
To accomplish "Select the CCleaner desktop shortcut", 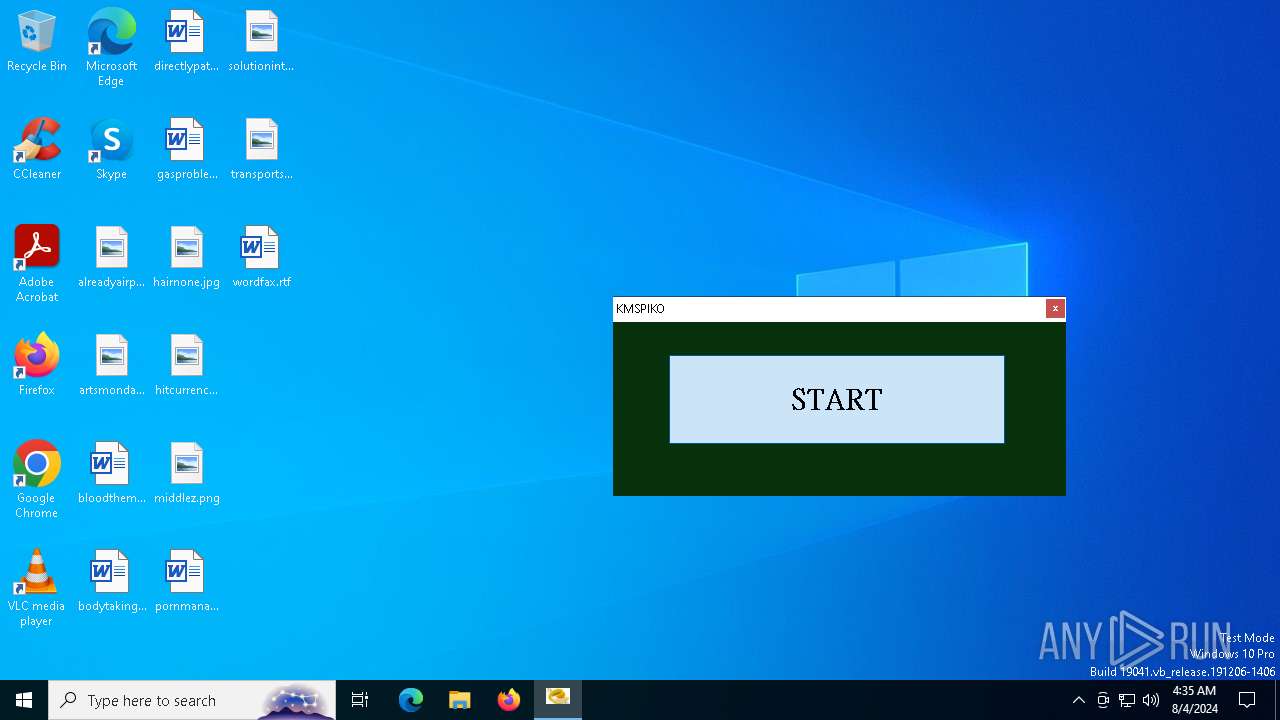I will pos(37,150).
